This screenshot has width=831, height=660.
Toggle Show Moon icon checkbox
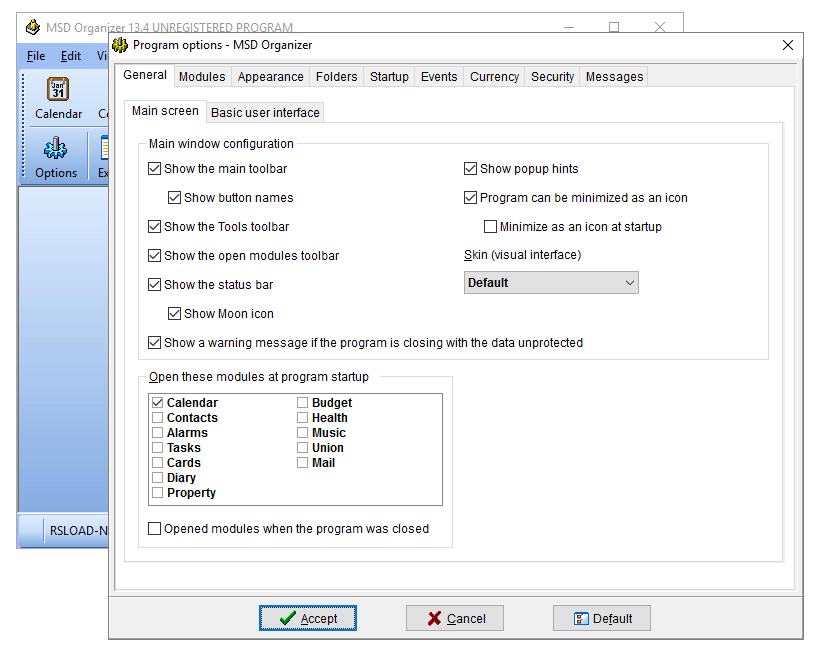coord(174,314)
